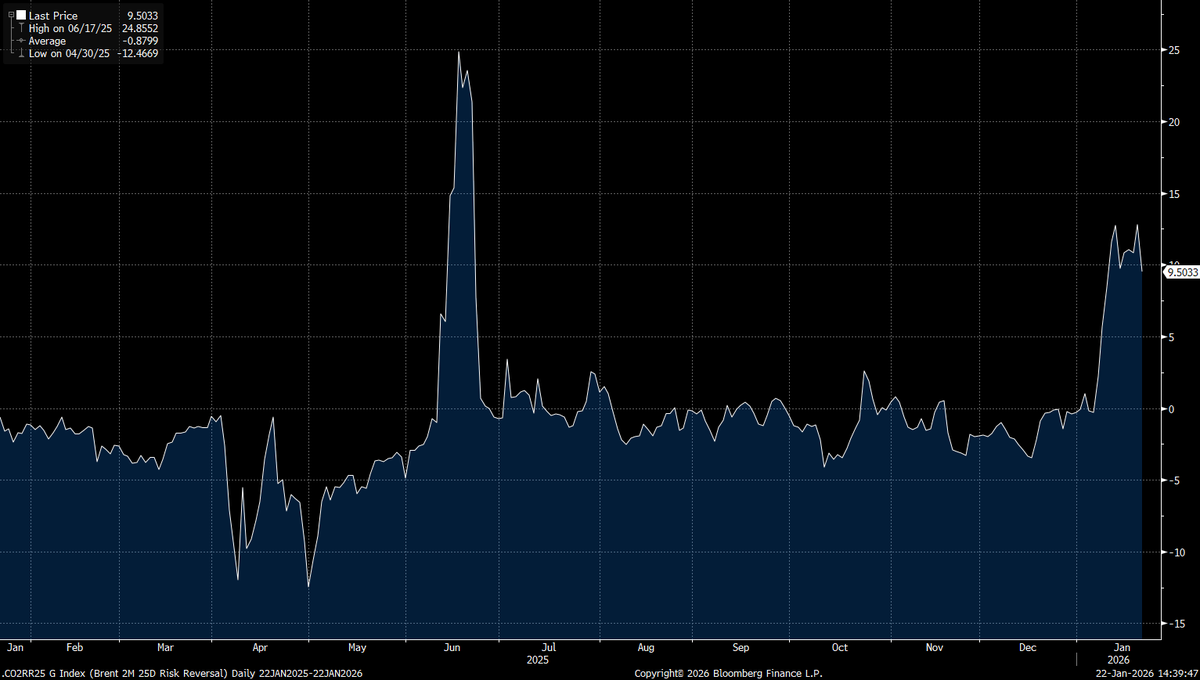Select the Last Price legend label
The width and height of the screenshot is (1200, 680).
[53, 16]
